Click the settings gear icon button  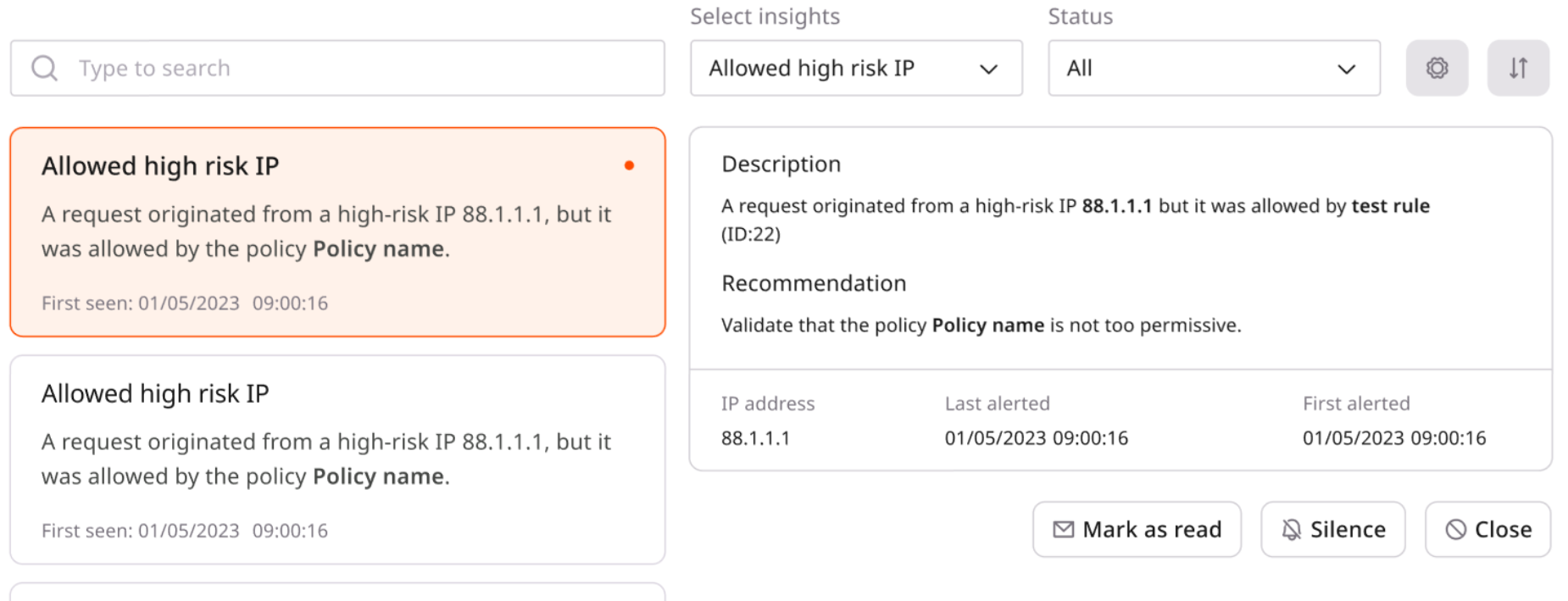pos(1437,68)
